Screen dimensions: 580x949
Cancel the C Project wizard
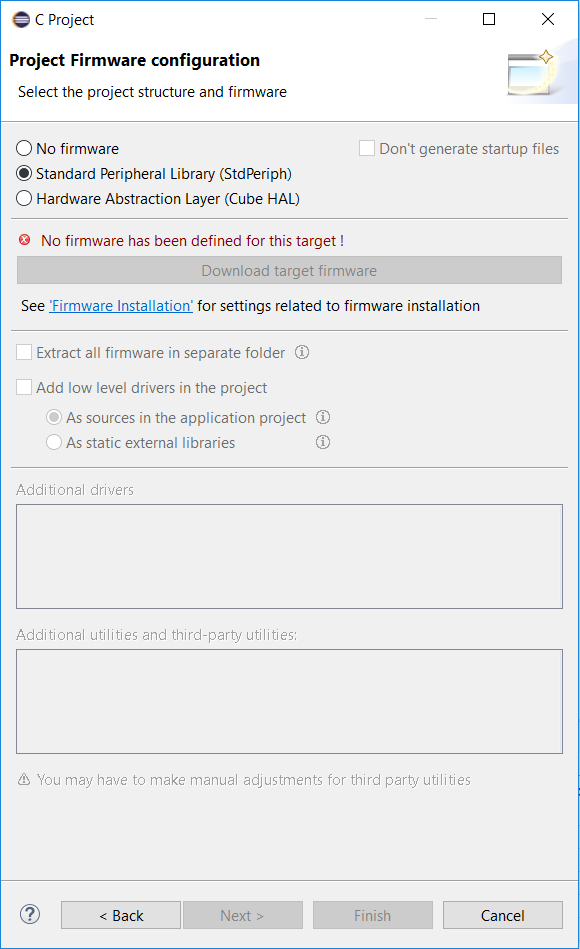pos(503,915)
